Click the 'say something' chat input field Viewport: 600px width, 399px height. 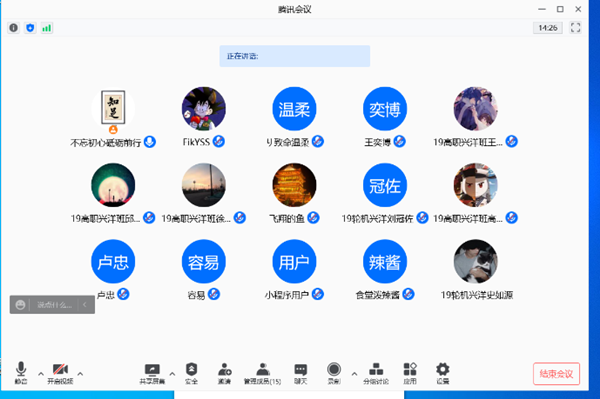click(54, 305)
